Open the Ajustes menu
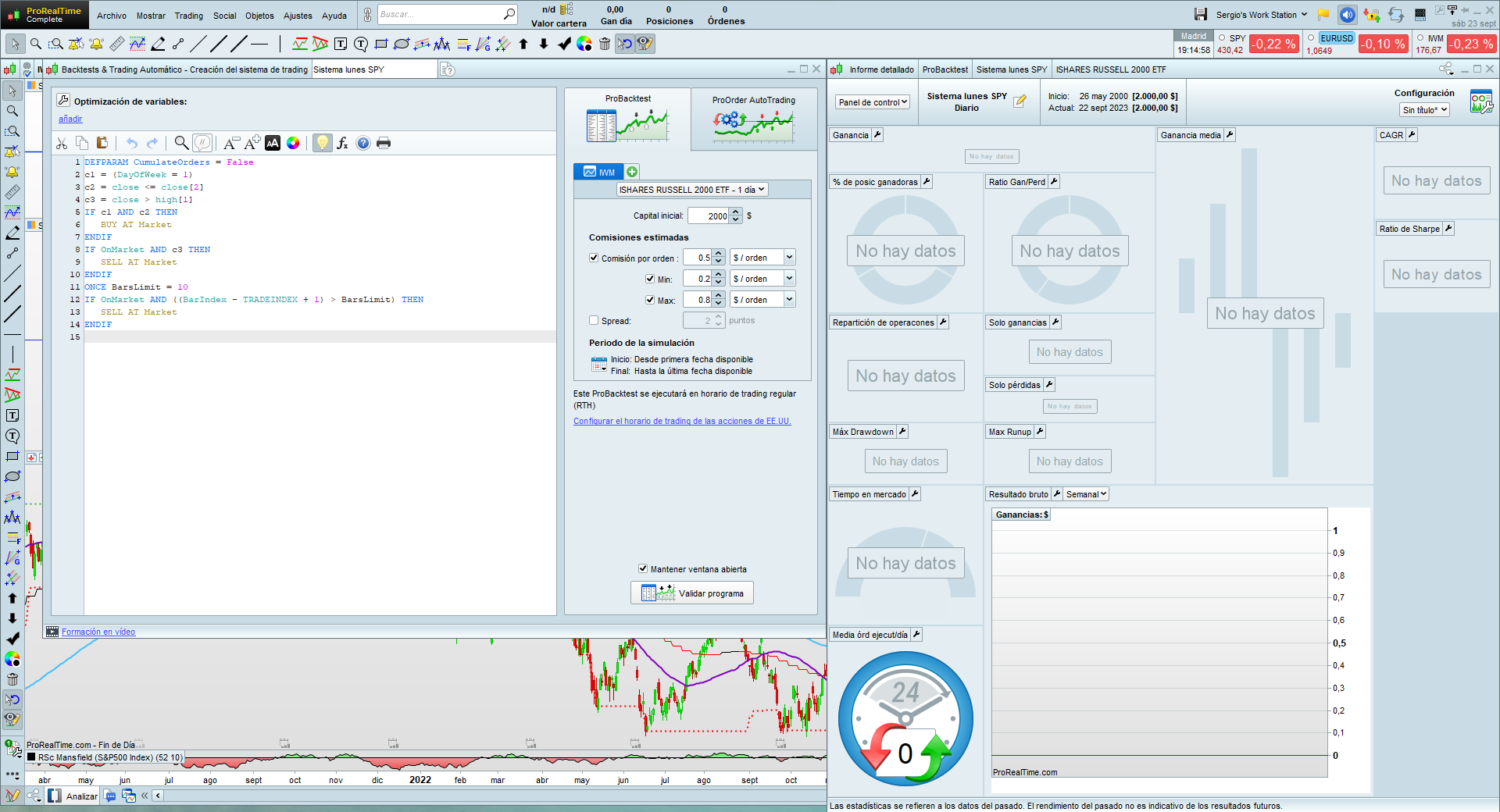Viewport: 1500px width, 812px height. point(298,16)
